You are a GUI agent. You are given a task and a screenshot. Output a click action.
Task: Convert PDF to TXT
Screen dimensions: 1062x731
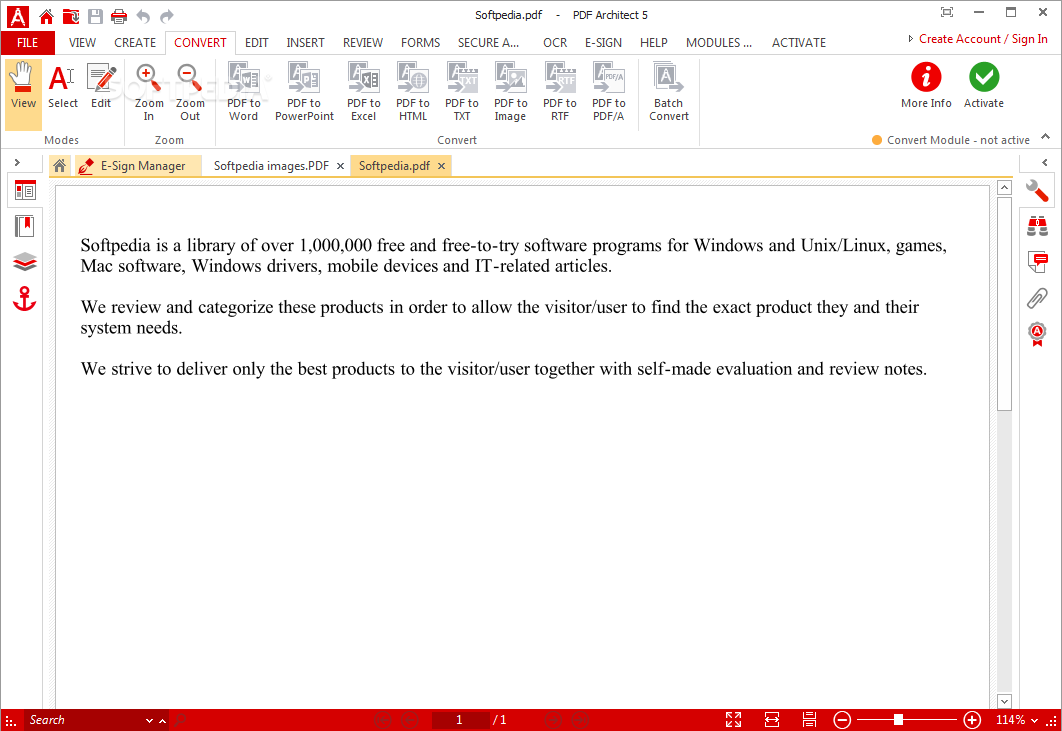point(462,93)
